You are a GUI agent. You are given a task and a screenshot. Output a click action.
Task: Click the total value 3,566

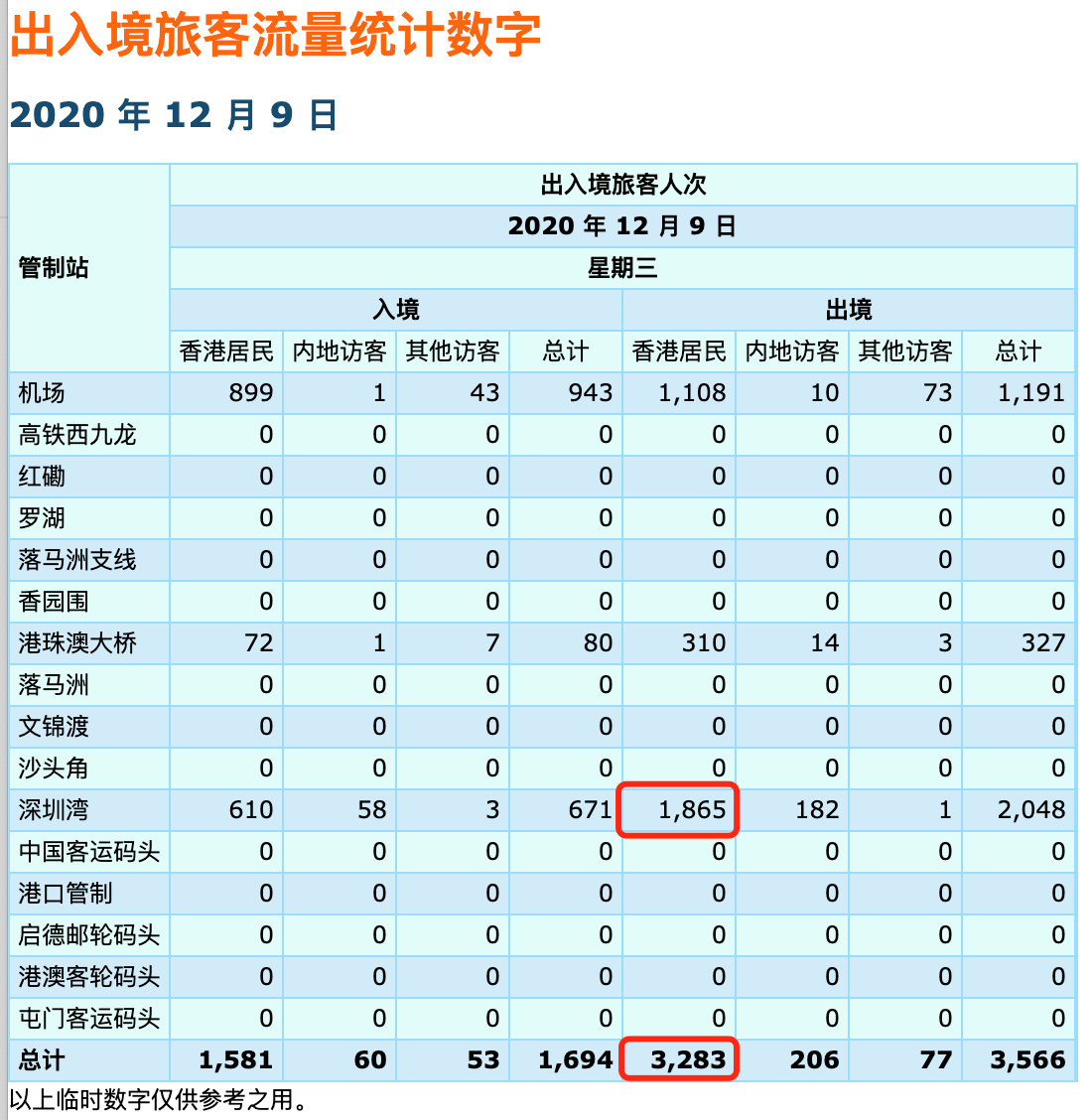point(1027,1060)
